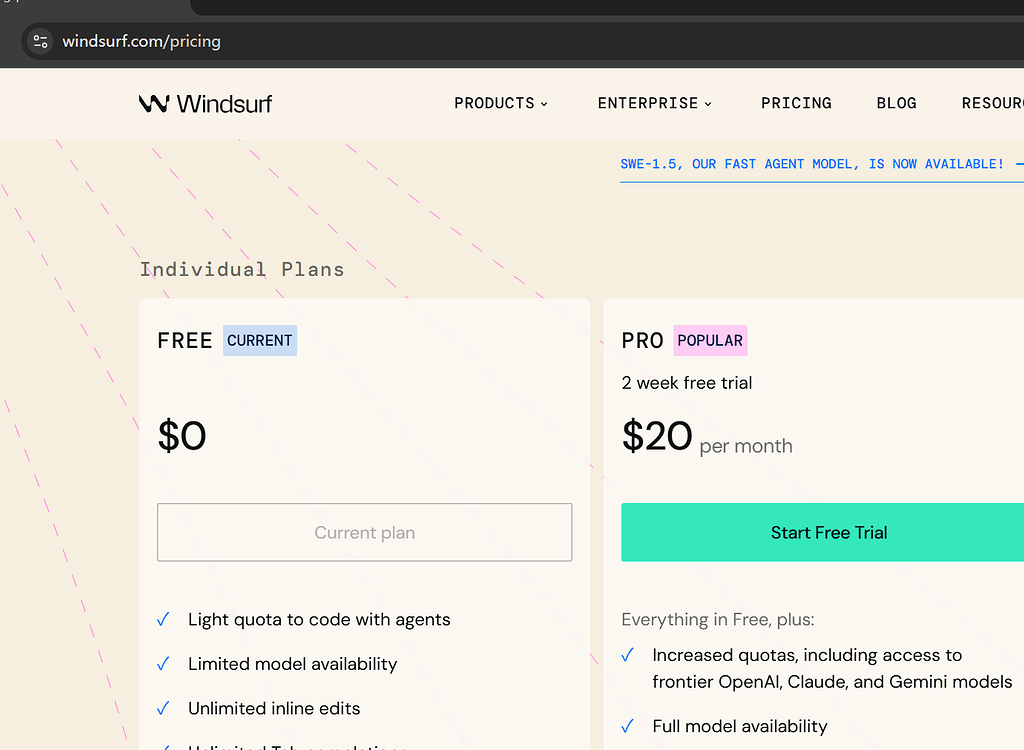
Task: Click 'Light quota to code with agents'
Action: point(319,619)
